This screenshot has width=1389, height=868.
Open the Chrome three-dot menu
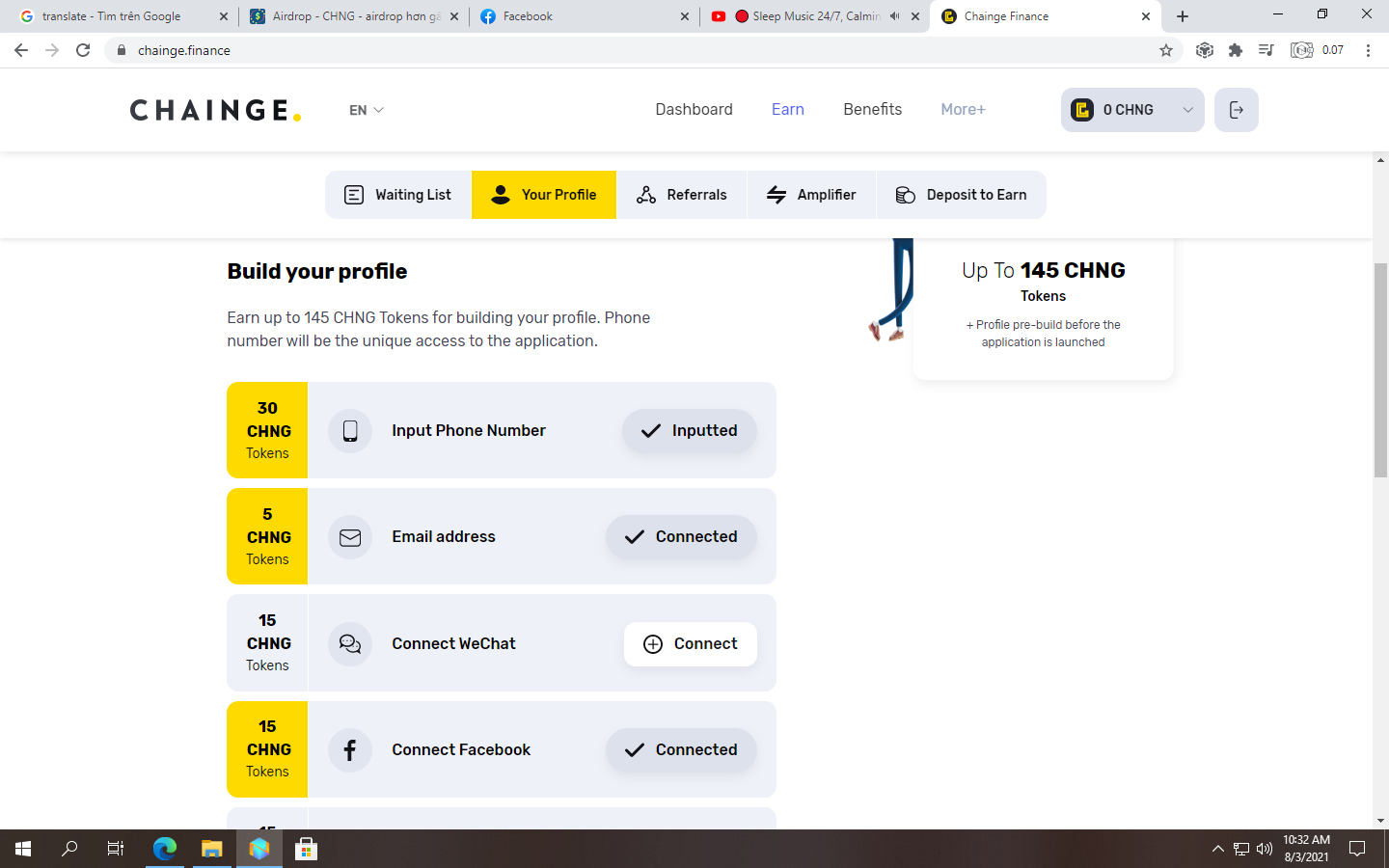[x=1368, y=50]
